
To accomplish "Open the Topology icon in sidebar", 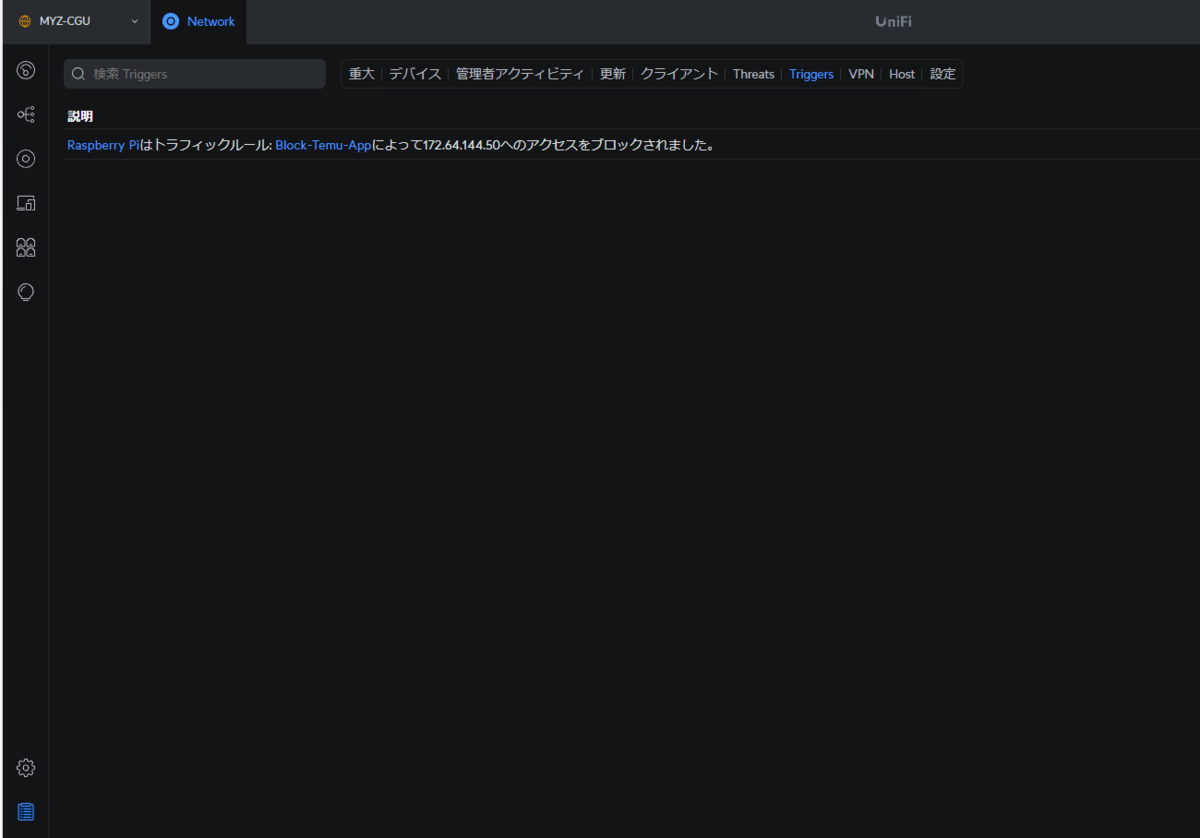I will pyautogui.click(x=26, y=115).
